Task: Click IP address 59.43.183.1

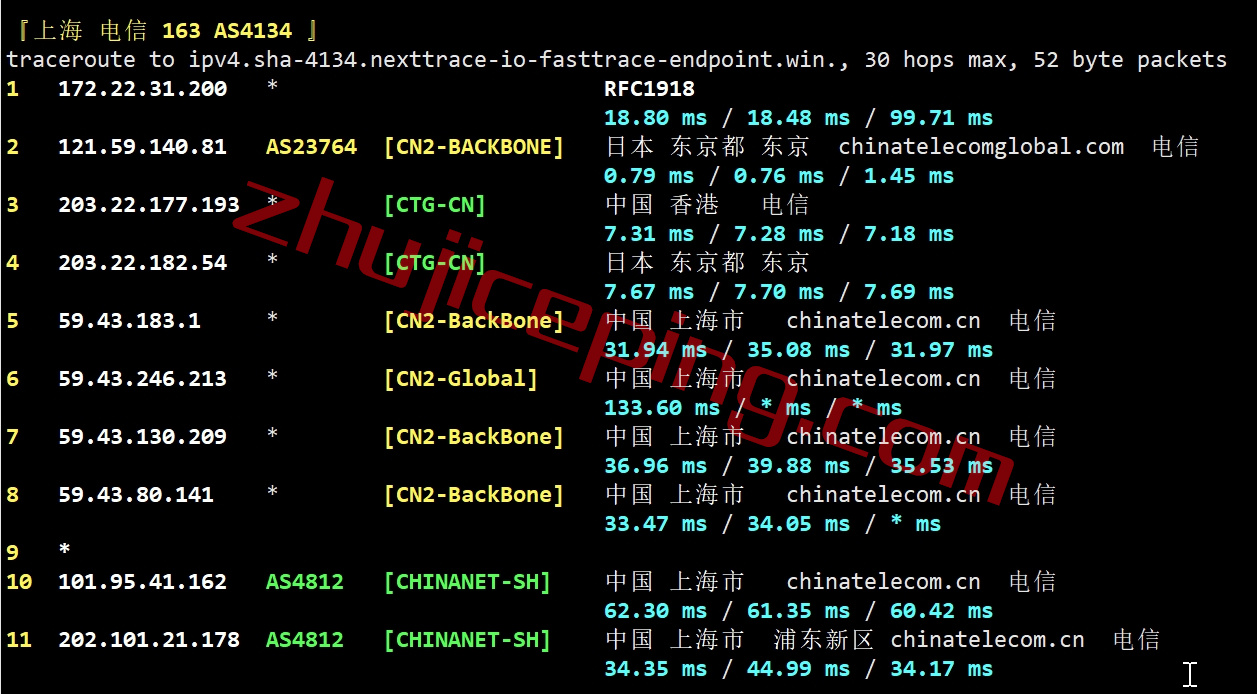Action: click(129, 321)
